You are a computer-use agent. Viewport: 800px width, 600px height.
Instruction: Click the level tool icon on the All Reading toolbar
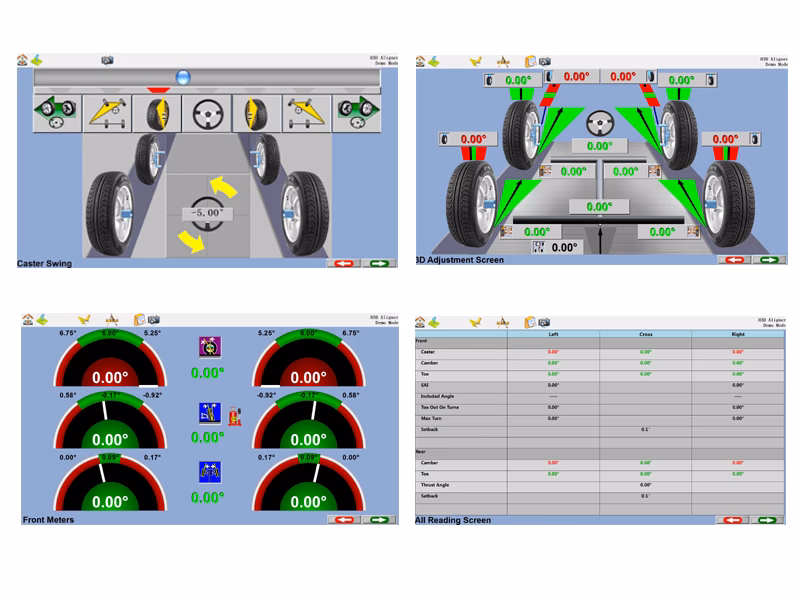(x=504, y=320)
